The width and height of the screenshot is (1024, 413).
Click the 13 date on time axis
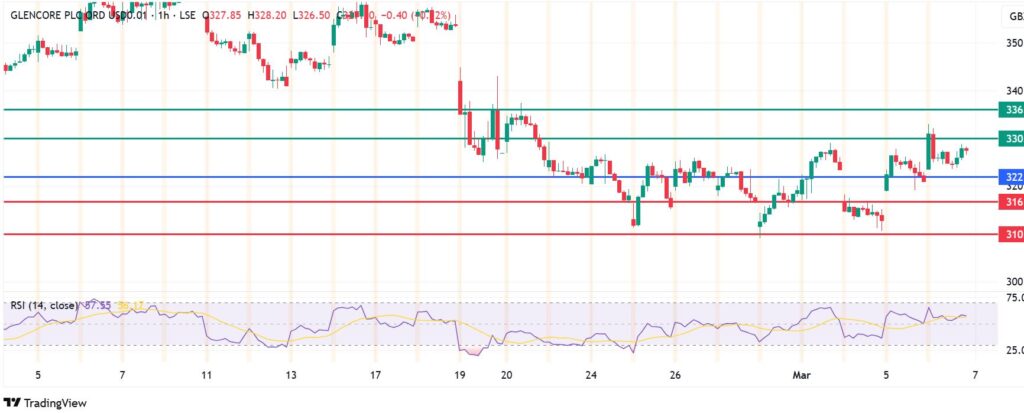(290, 376)
